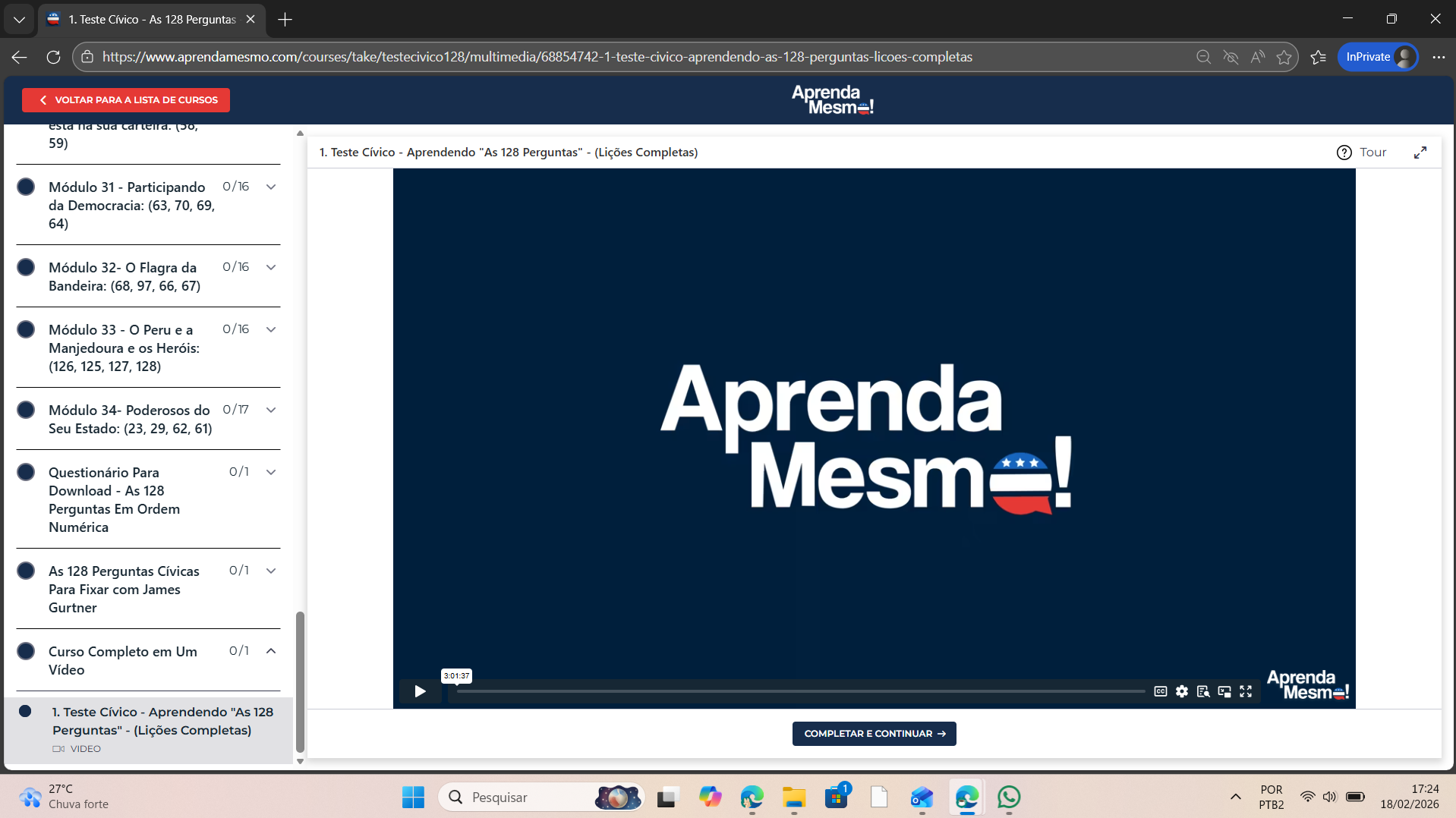Collapse the Curso Completo em Um Vídeo section
Image resolution: width=1456 pixels, height=818 pixels.
point(271,651)
